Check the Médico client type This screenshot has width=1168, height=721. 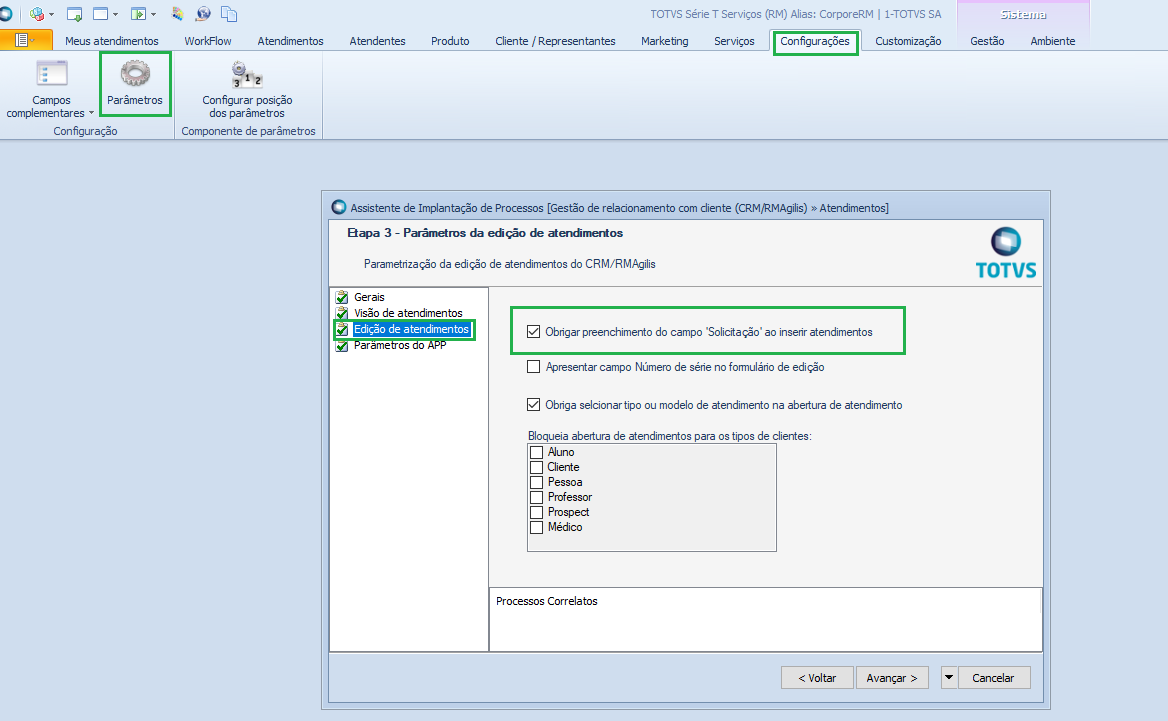tap(536, 527)
